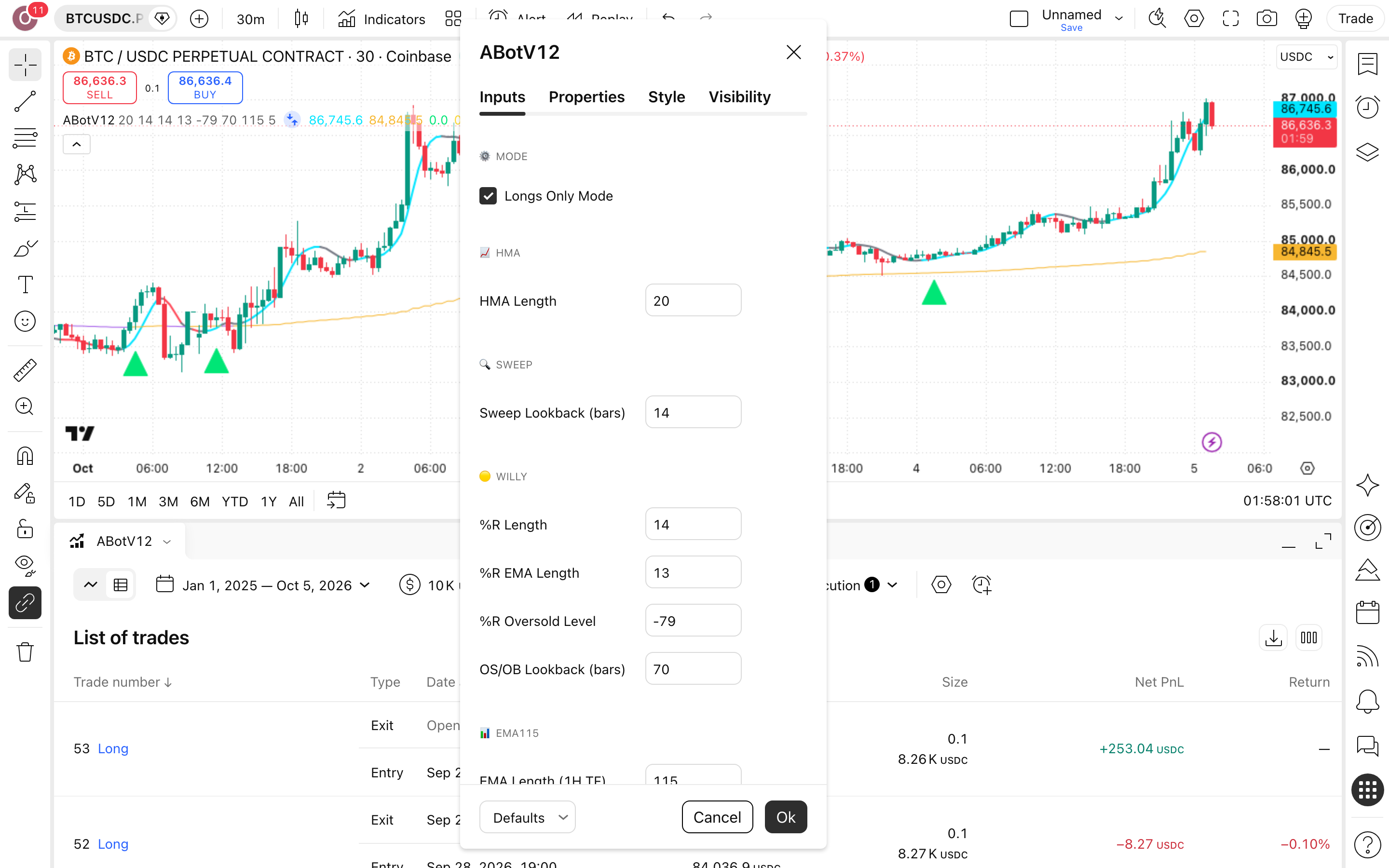Toggle magnet mode icon
Screen dimensions: 1389x868
[25, 456]
